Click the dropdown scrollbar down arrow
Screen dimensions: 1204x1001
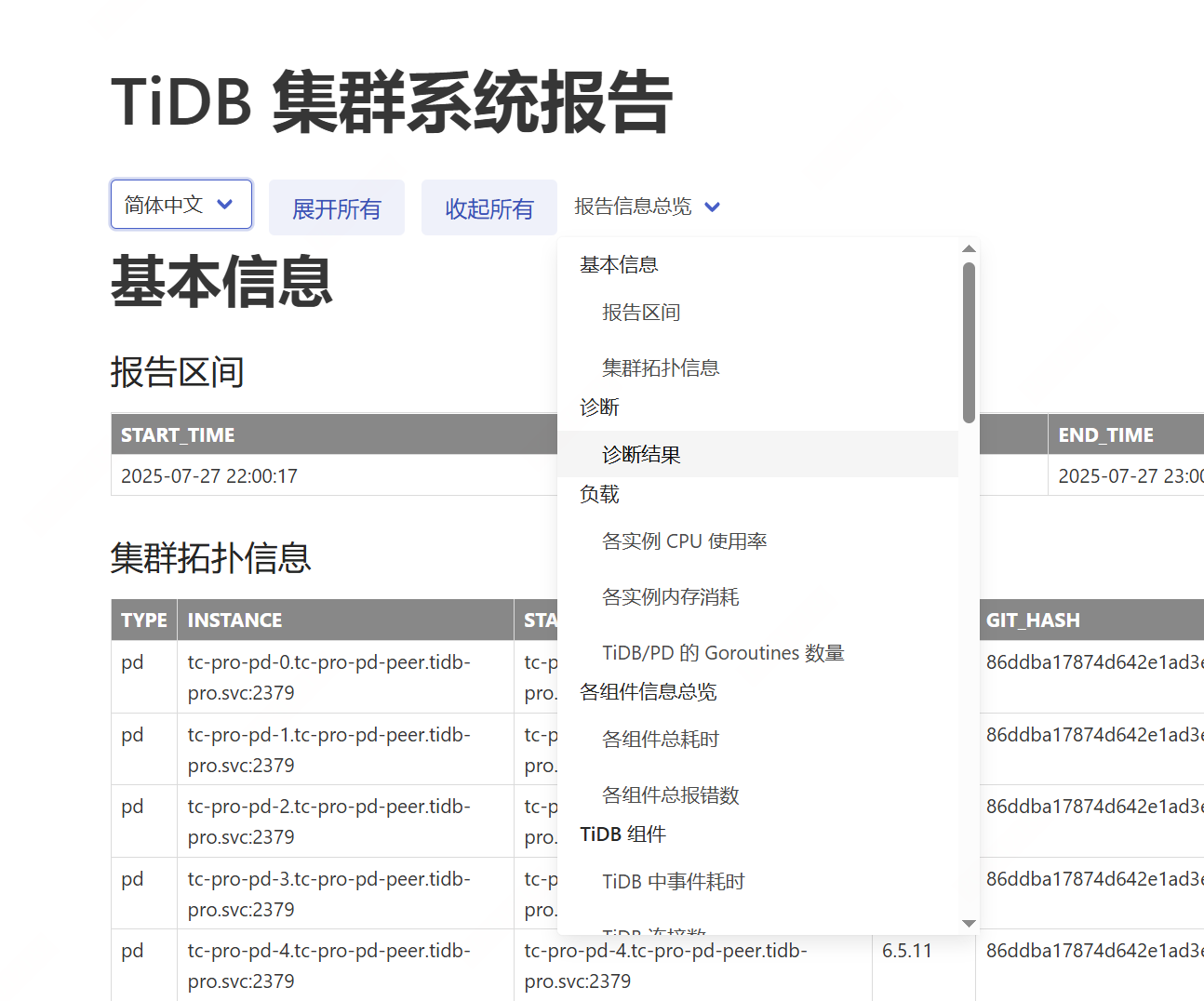[969, 924]
